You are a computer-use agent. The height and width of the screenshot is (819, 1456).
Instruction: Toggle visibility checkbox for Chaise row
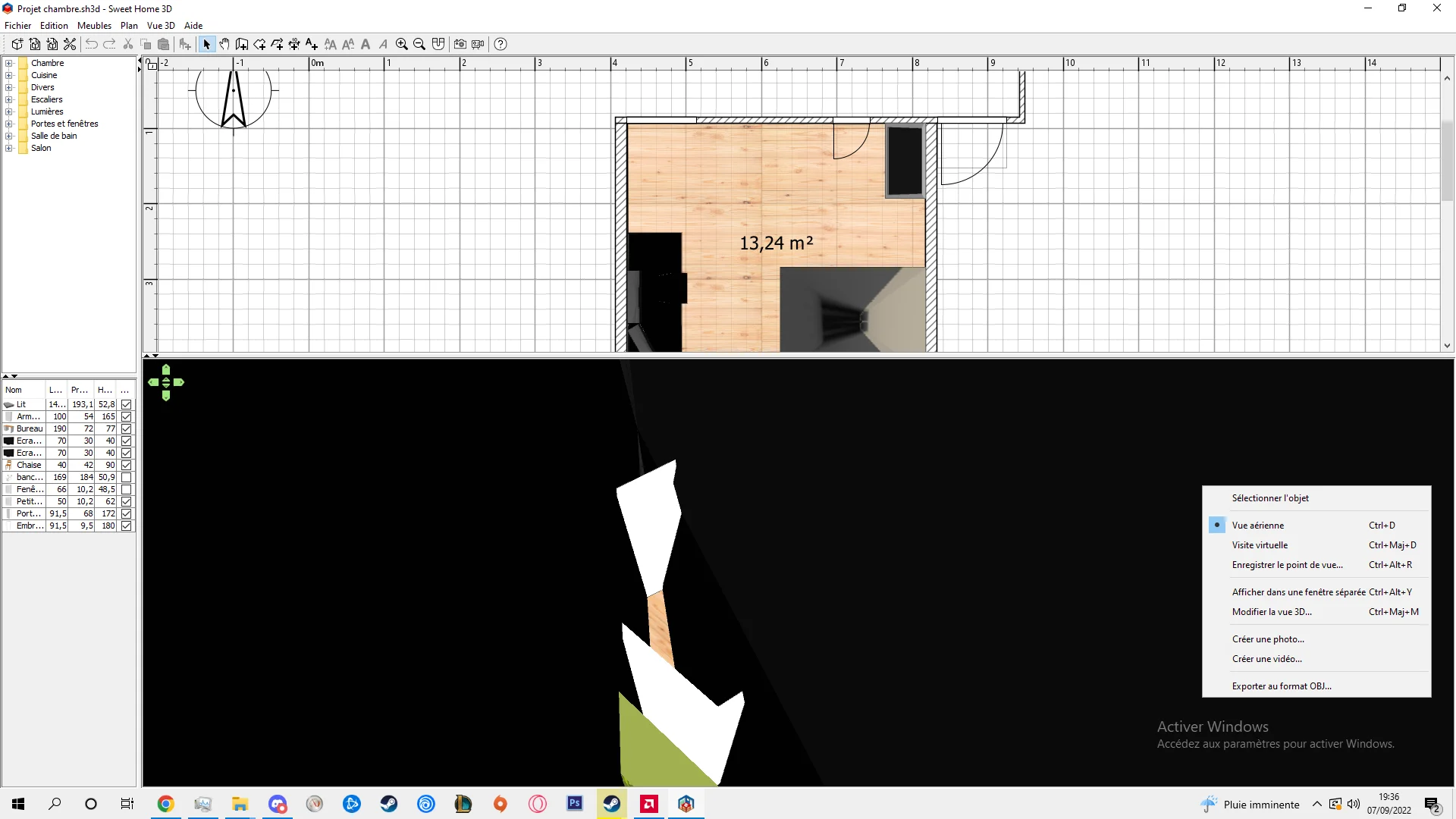pos(127,465)
